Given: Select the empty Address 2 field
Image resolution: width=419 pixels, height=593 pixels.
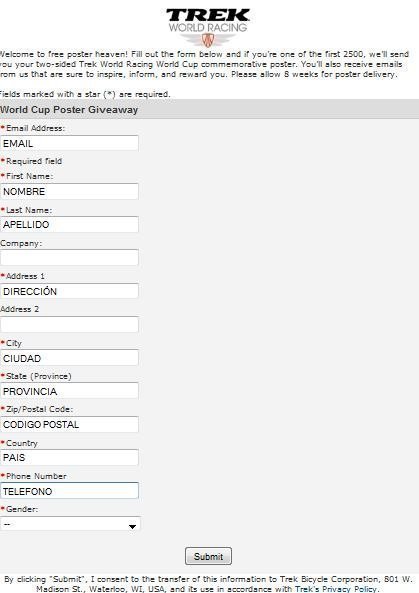Looking at the screenshot, I should tap(69, 324).
